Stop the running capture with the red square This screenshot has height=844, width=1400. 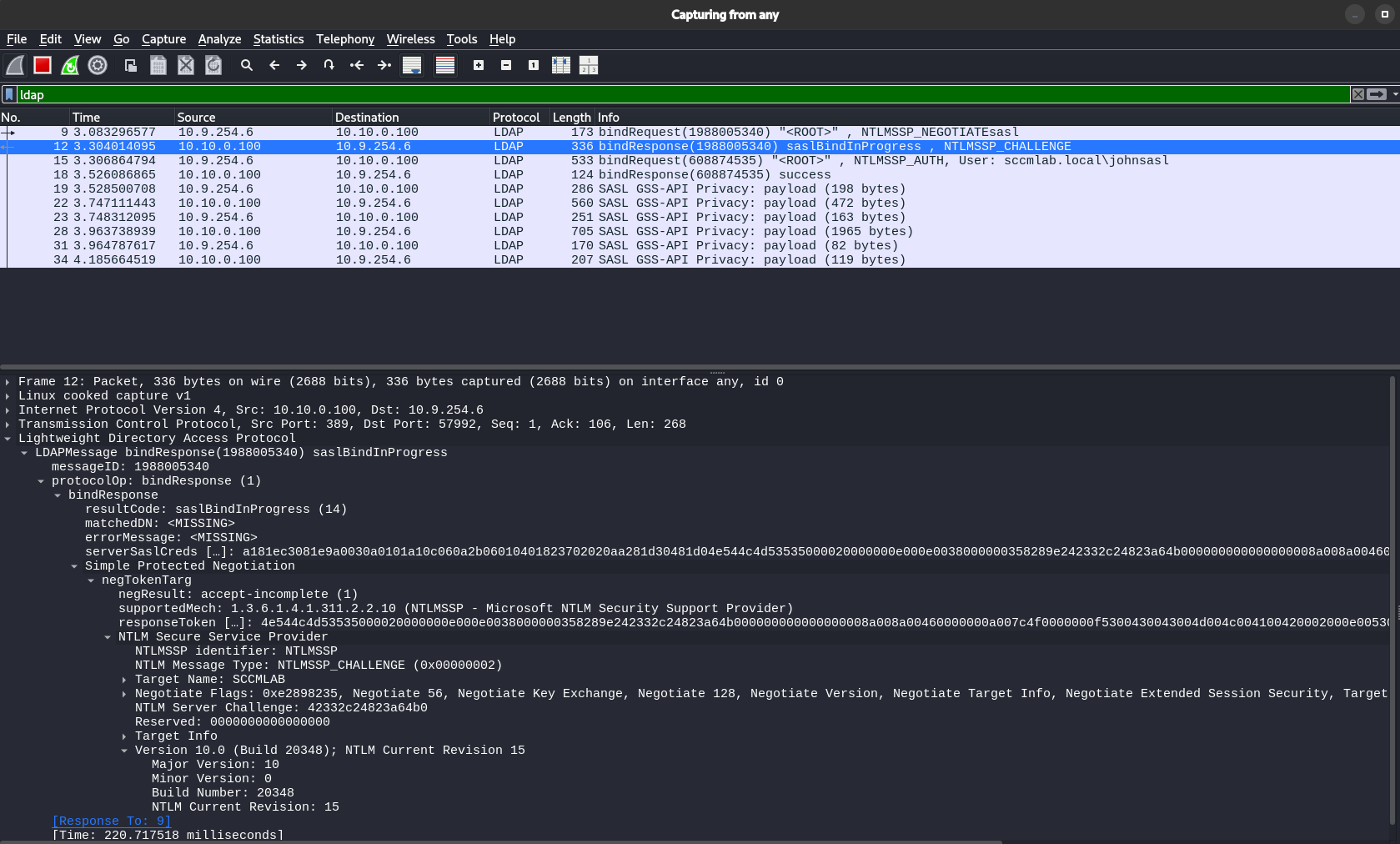(43, 65)
